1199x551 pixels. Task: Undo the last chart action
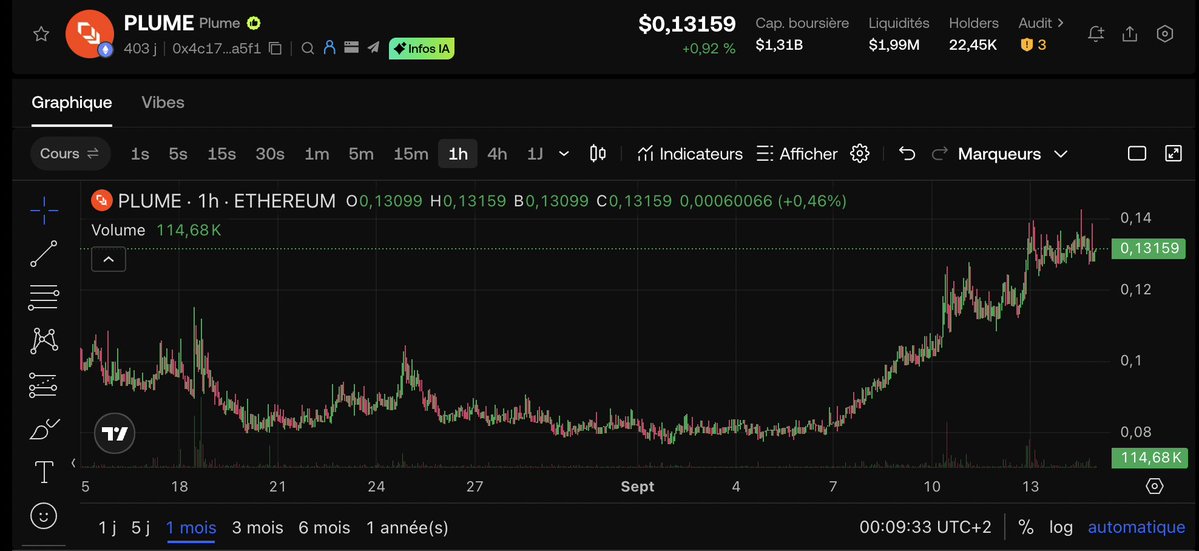tap(907, 154)
